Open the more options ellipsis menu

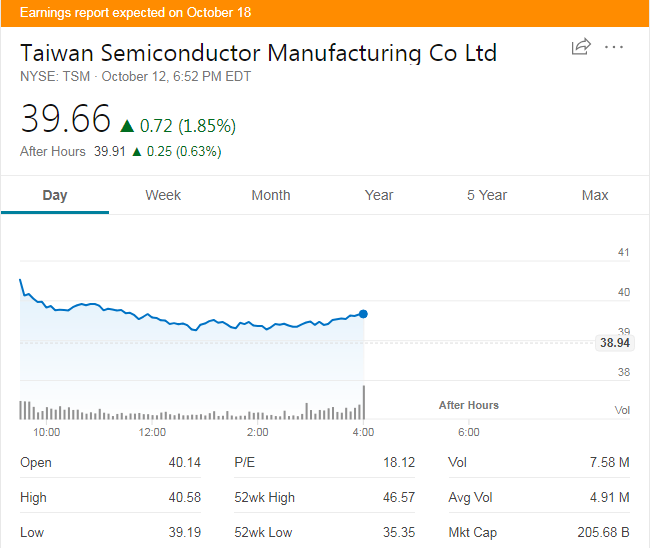(614, 47)
